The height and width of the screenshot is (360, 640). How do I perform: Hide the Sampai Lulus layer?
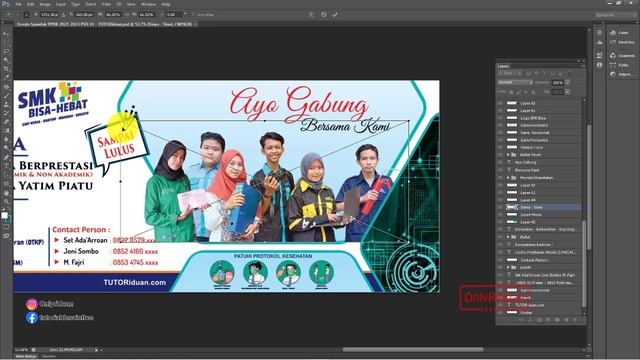[x=500, y=147]
